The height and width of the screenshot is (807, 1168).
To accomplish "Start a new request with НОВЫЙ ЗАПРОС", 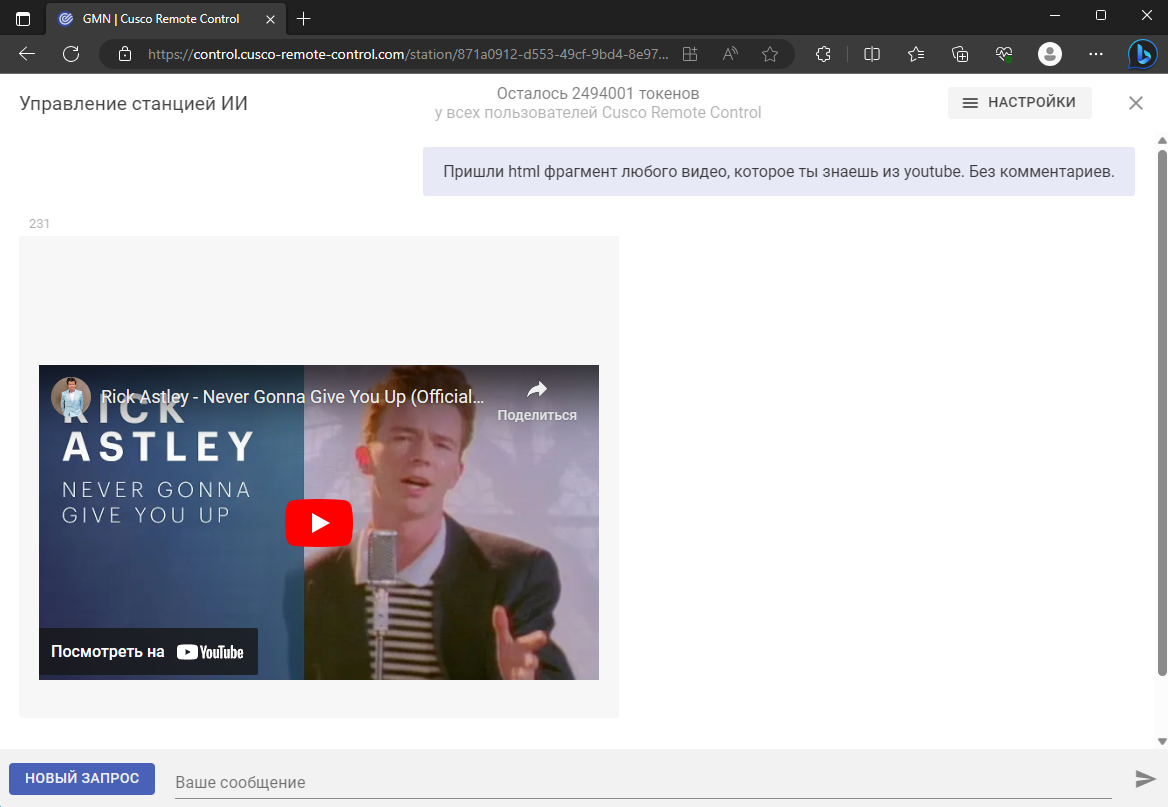I will pyautogui.click(x=82, y=778).
